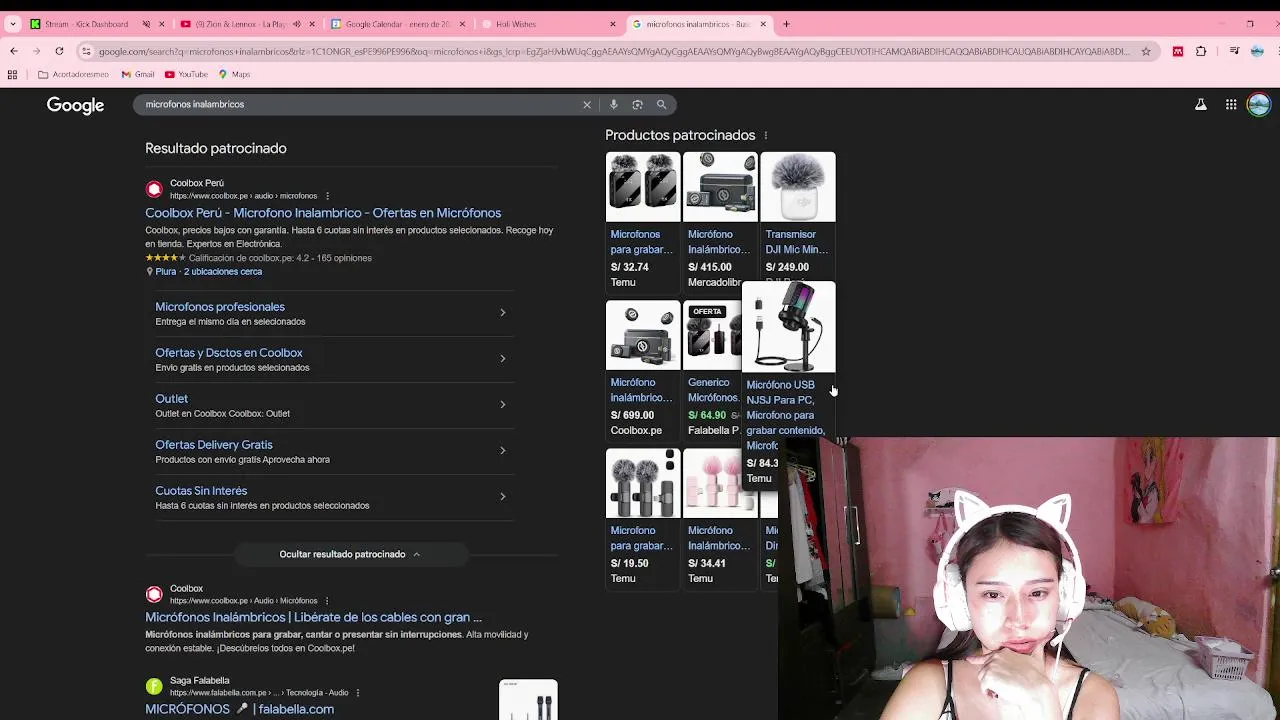Open Micrófonos Inalámbricos Libérate de los cables result

point(313,618)
